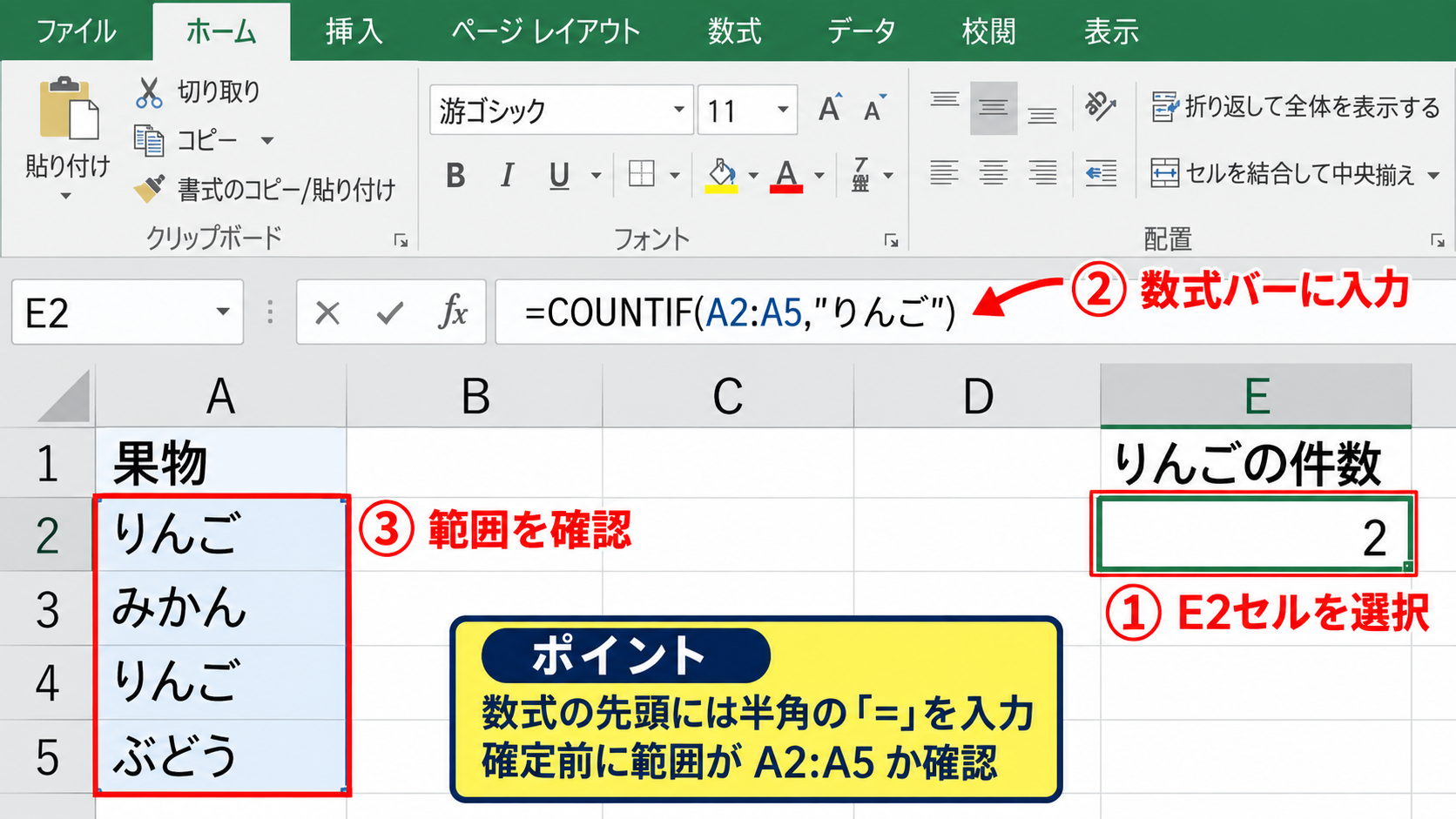Align text left horizontally
Image resolution: width=1456 pixels, height=819 pixels.
[x=944, y=173]
